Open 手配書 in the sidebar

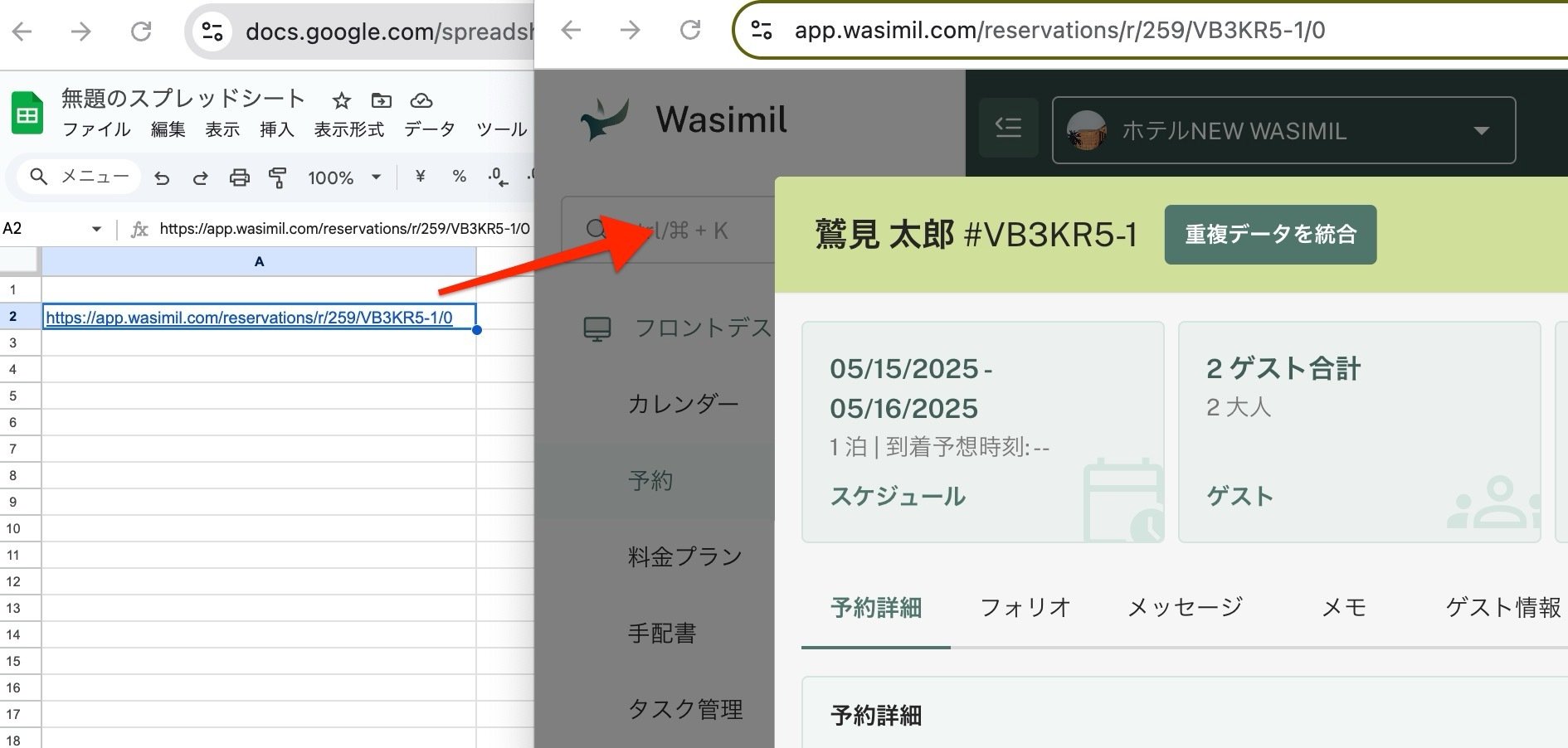point(662,634)
